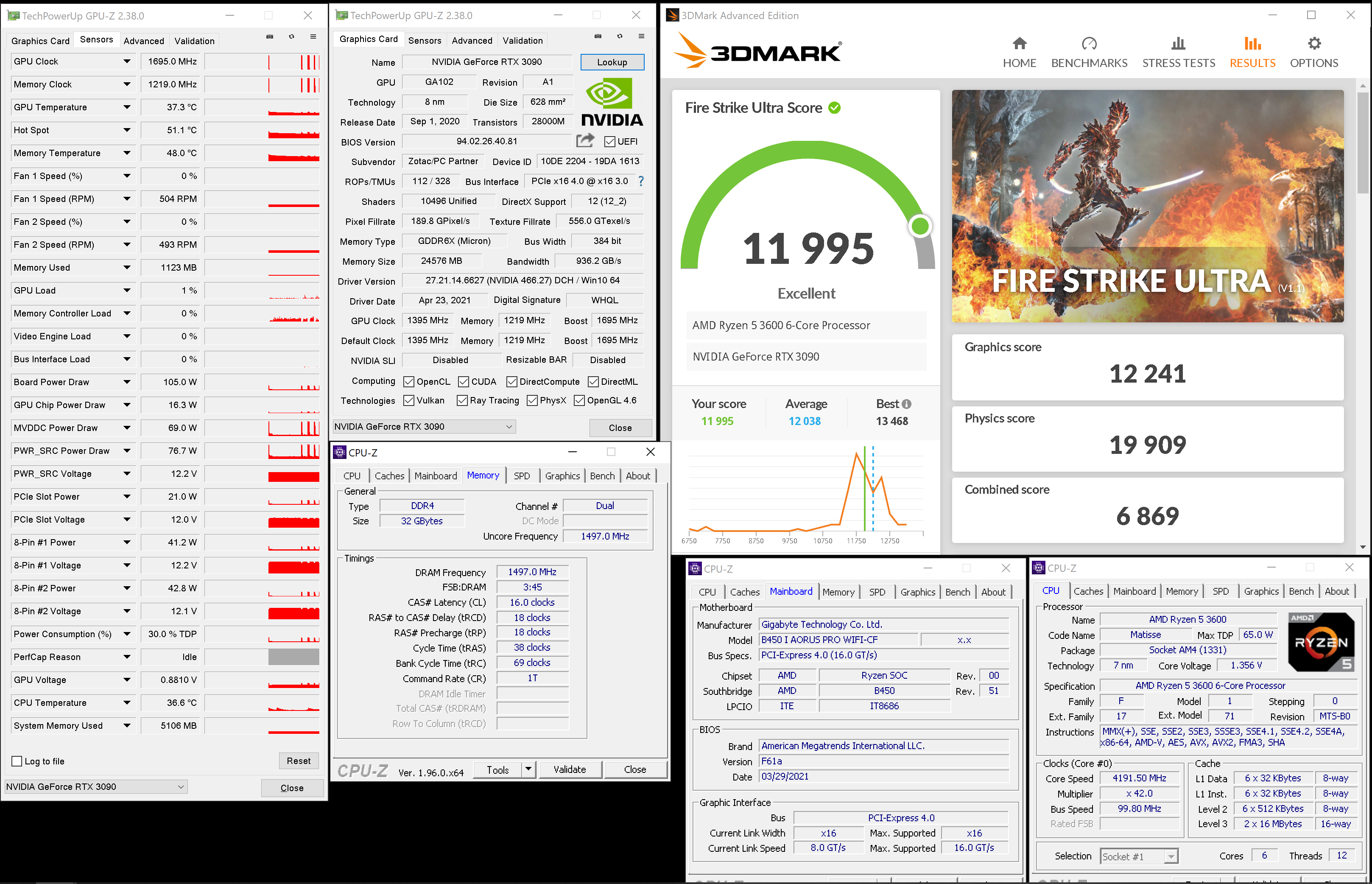Open the SPD tab in CPU-Z Memory window
Image resolution: width=1372 pixels, height=884 pixels.
tap(522, 476)
